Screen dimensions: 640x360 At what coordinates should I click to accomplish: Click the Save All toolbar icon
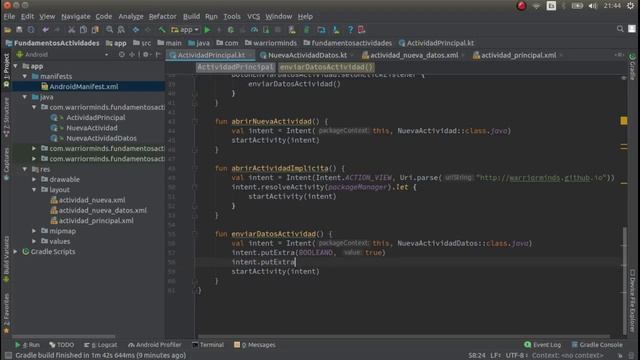(19, 30)
